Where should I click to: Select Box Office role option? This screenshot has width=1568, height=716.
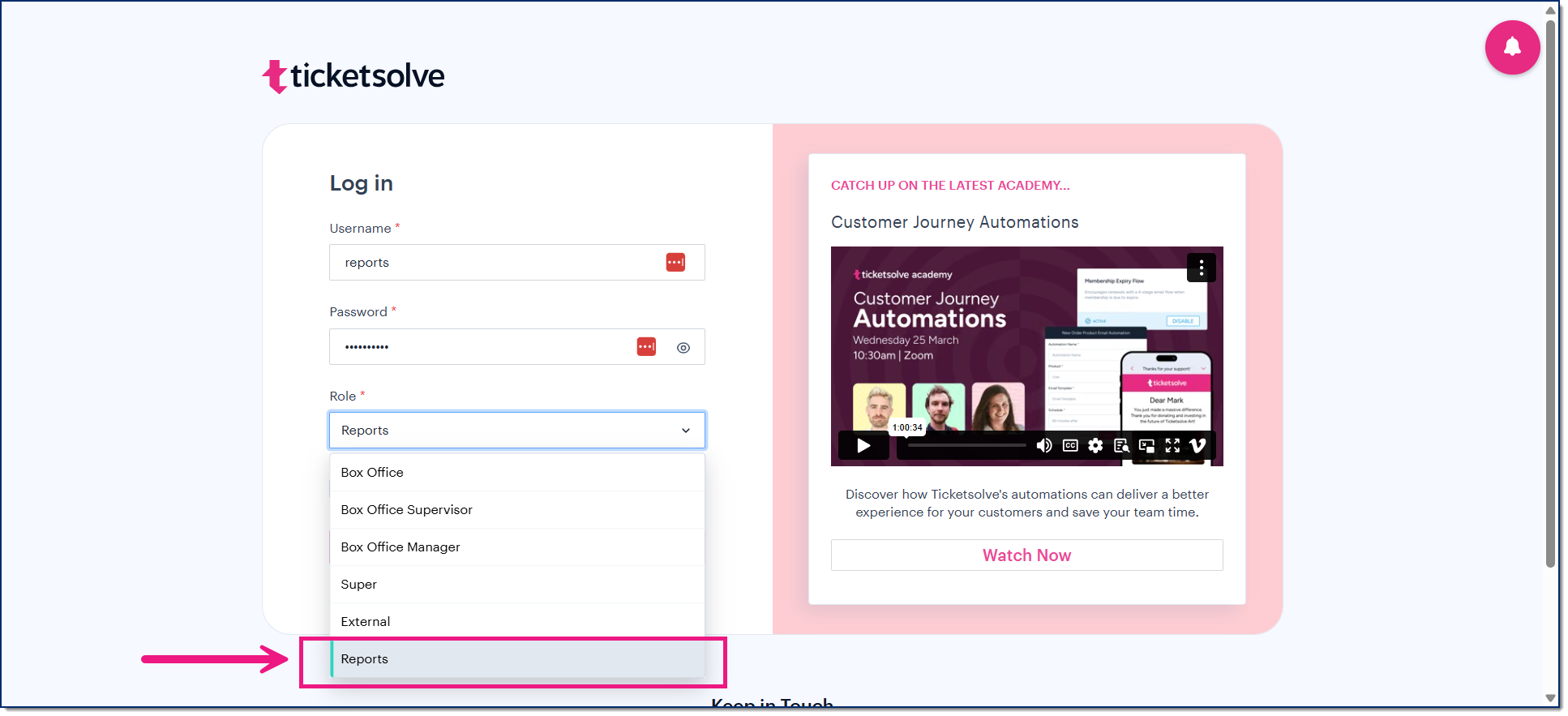pos(517,473)
